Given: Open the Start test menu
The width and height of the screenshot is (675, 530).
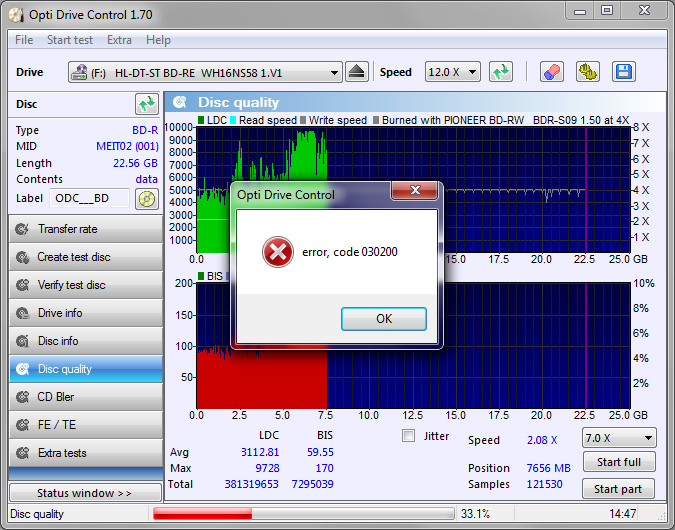Looking at the screenshot, I should pos(70,40).
